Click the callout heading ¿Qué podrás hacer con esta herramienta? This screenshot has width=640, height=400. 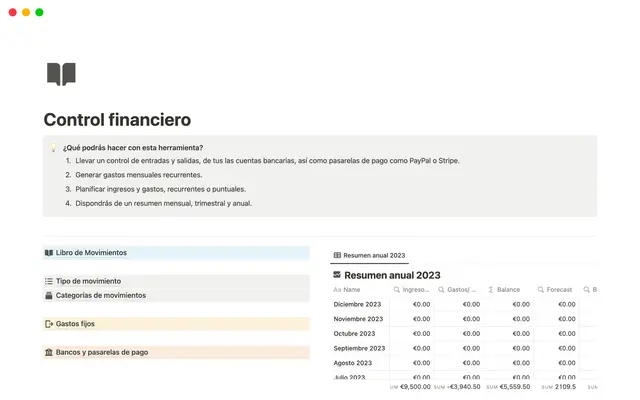point(133,147)
